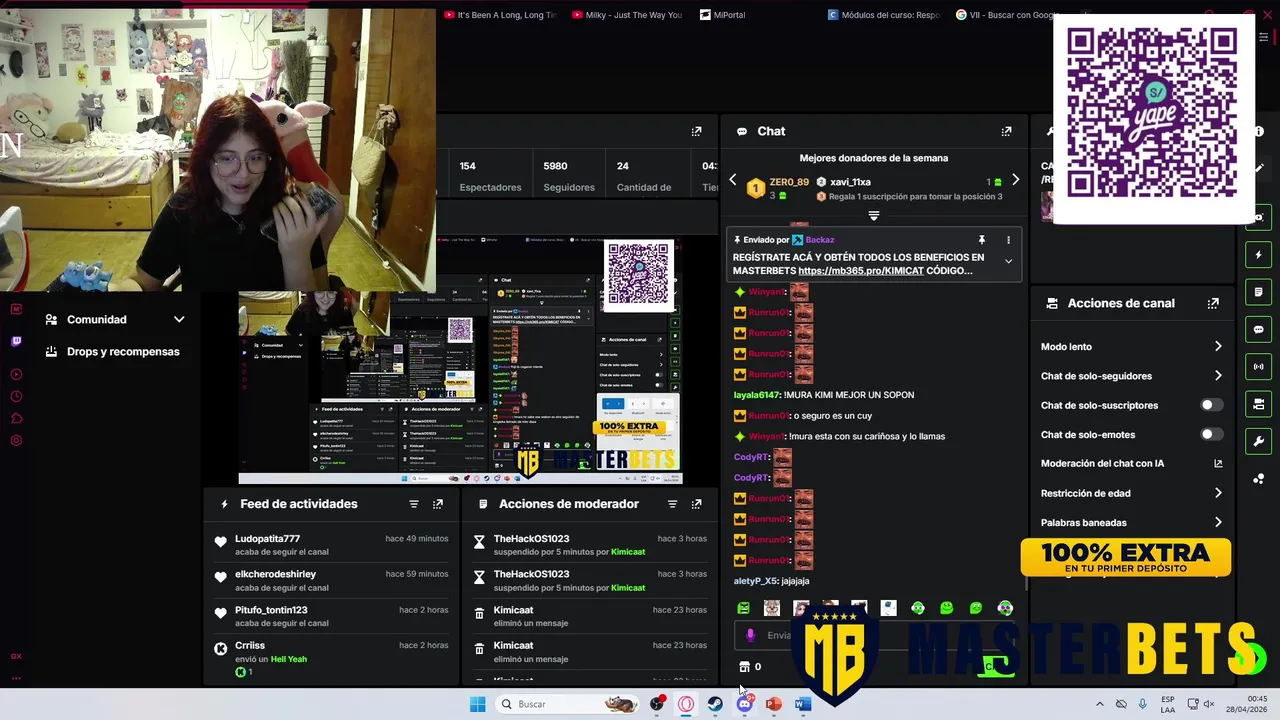Toggle Chat de solo-suscriptores switch

tap(1211, 405)
